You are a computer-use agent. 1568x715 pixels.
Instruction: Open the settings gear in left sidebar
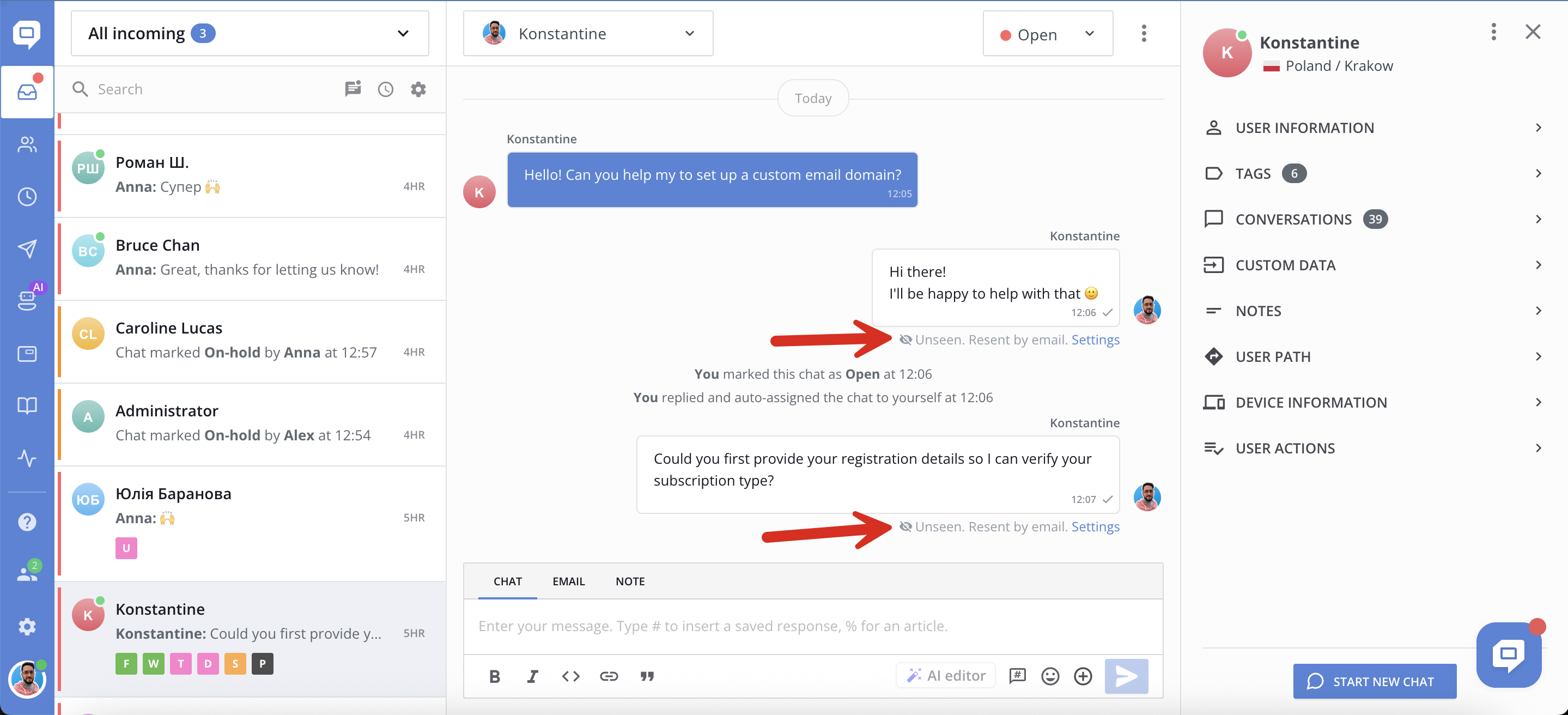[x=27, y=626]
